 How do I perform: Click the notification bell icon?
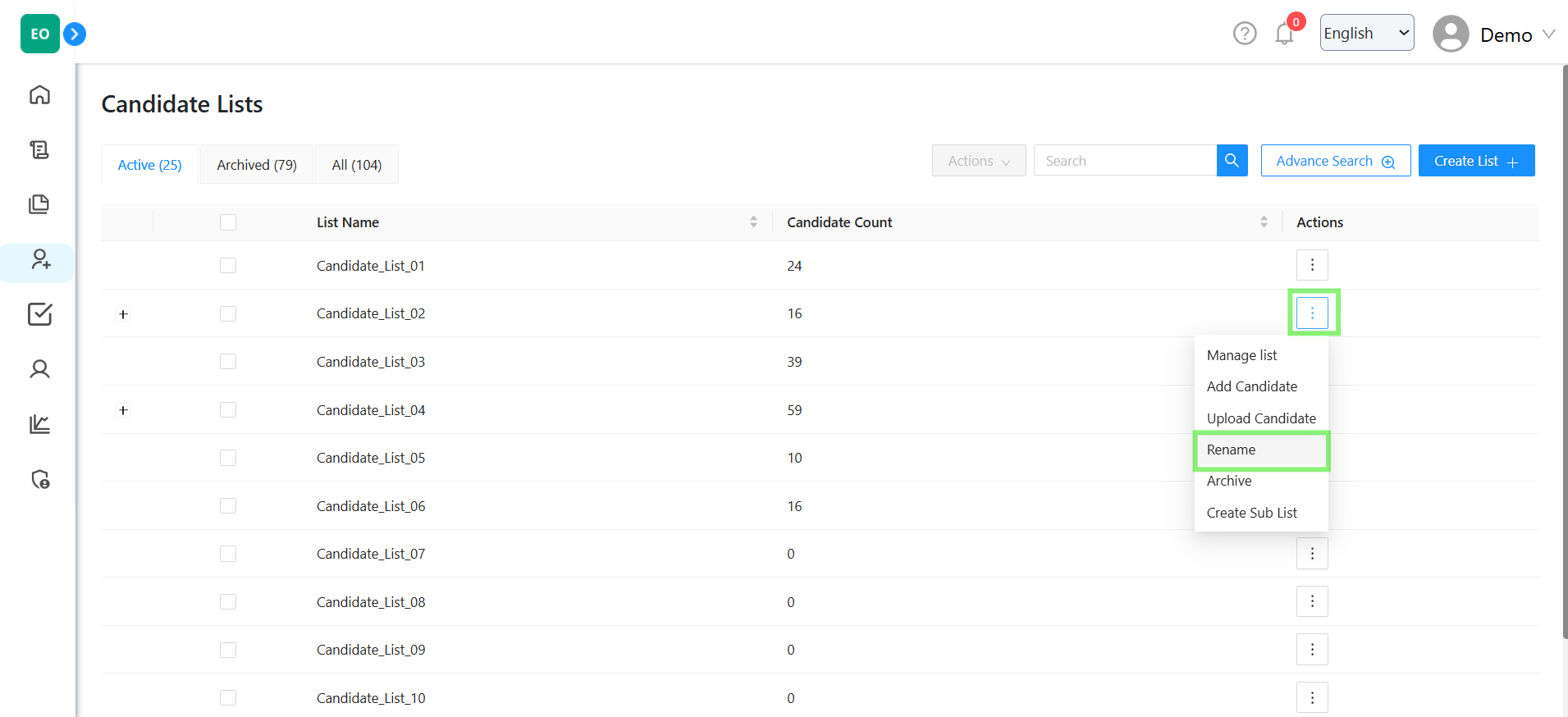[x=1284, y=34]
